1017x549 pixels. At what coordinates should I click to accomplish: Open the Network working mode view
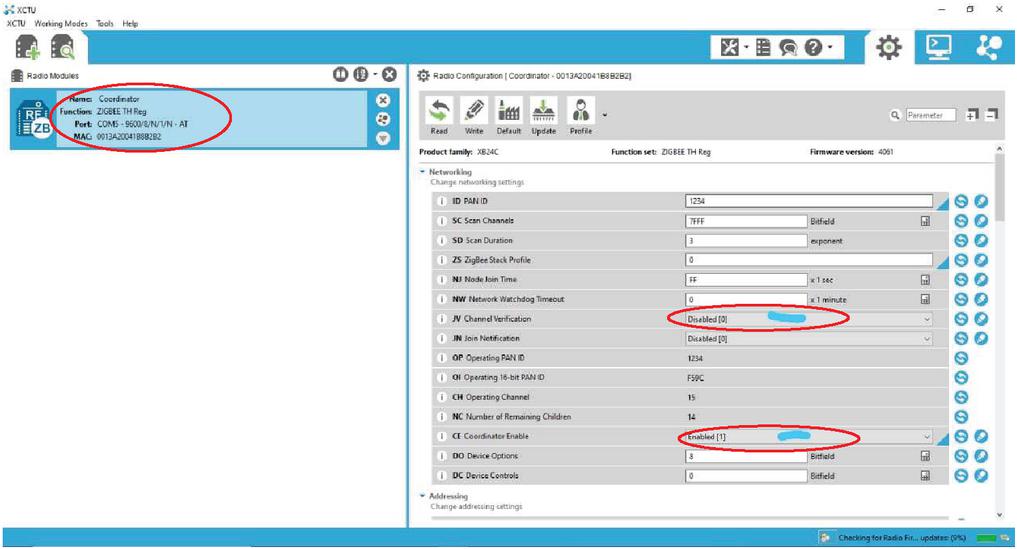click(985, 47)
